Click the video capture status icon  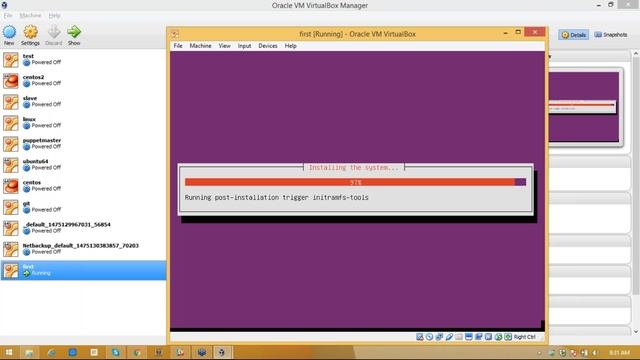478,337
